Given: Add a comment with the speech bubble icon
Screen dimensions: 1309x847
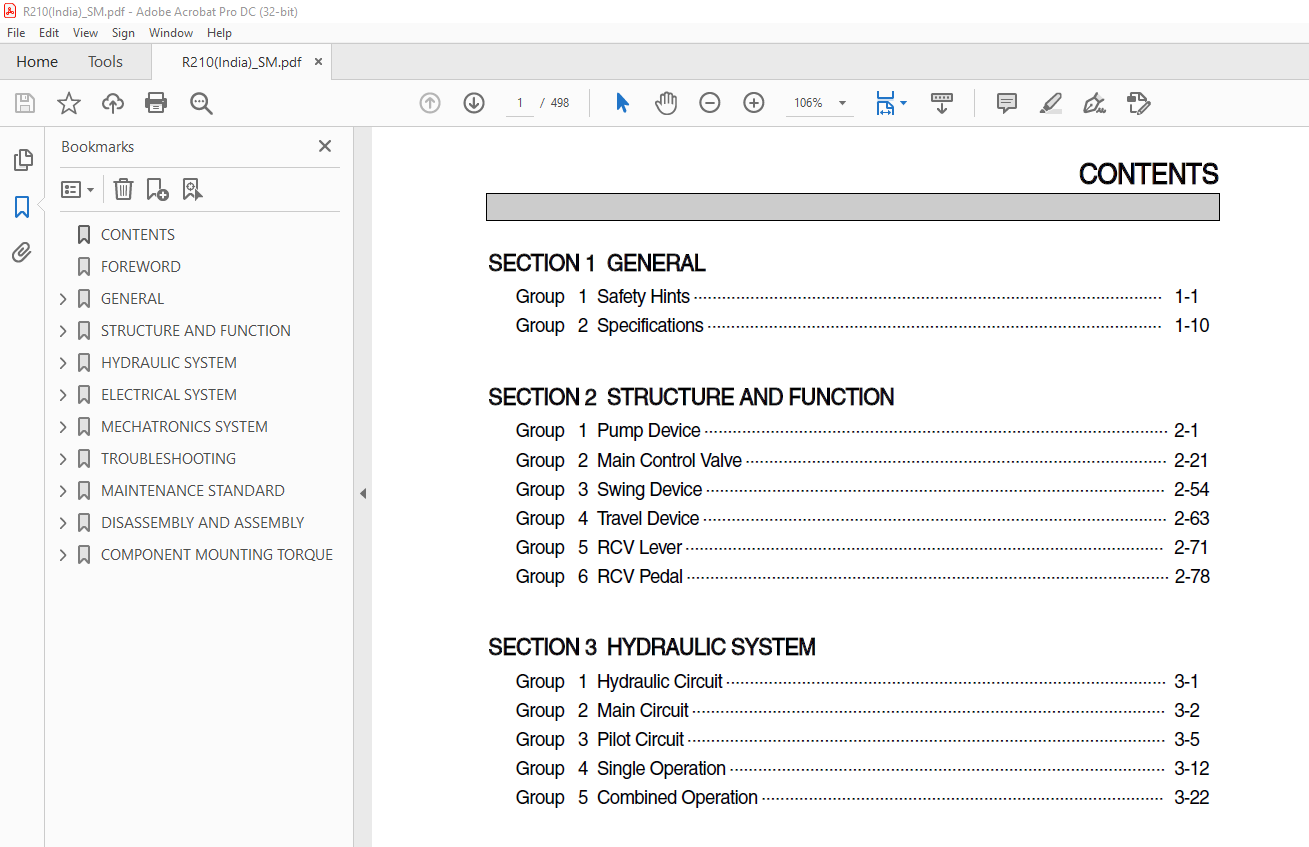Looking at the screenshot, I should 1007,103.
